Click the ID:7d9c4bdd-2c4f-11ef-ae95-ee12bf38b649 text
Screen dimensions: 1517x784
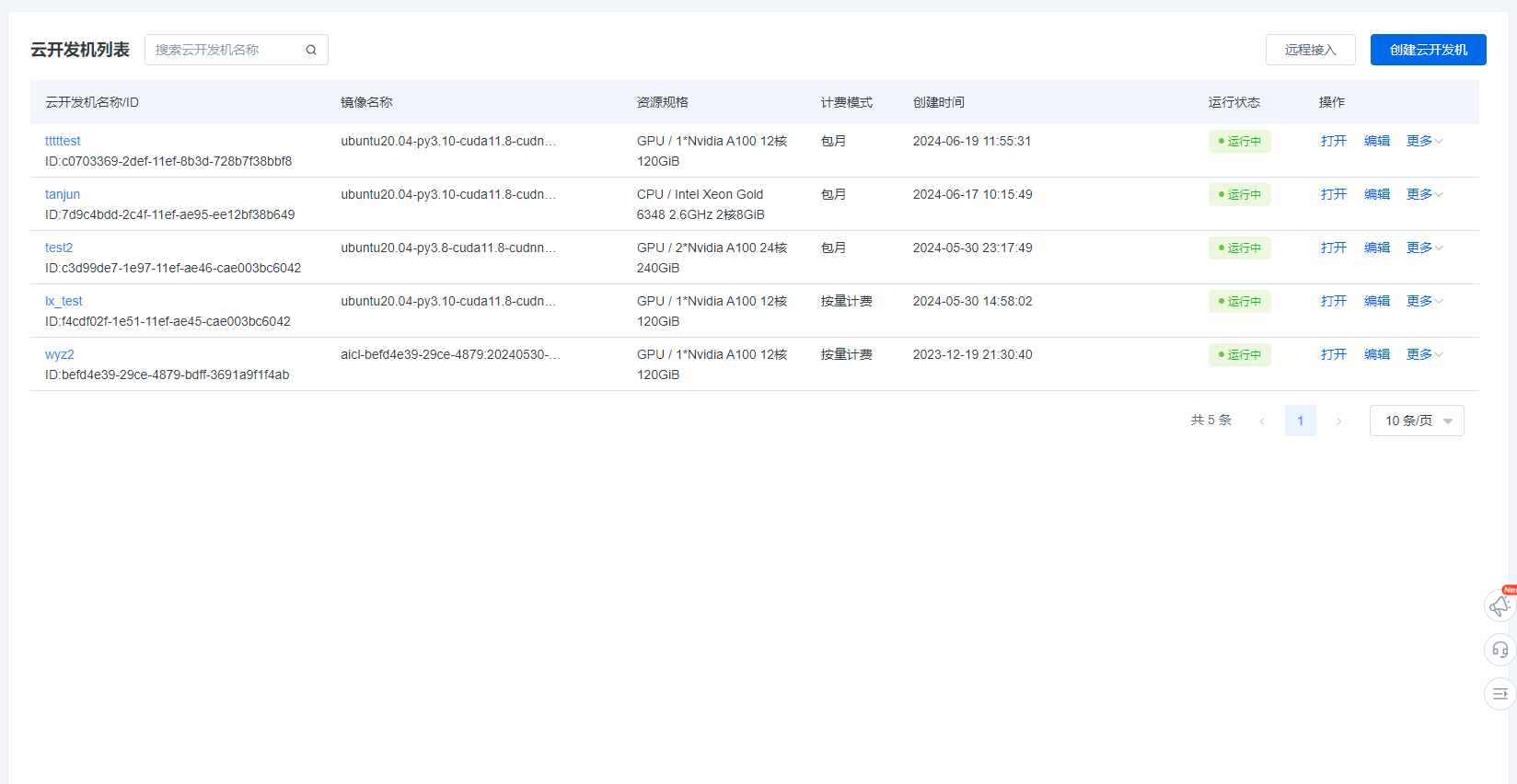point(170,214)
